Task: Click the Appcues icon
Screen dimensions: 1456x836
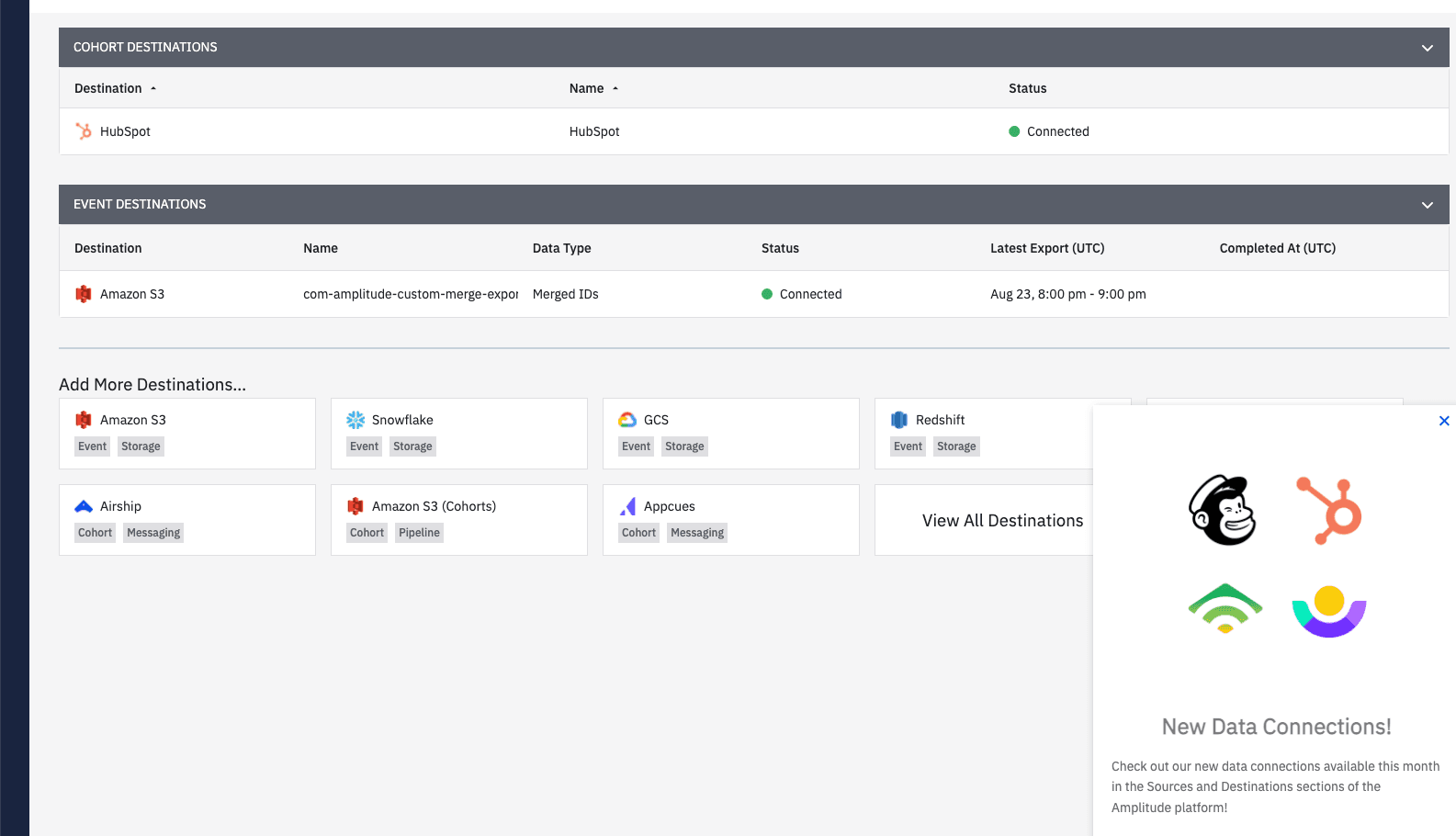Action: [628, 506]
